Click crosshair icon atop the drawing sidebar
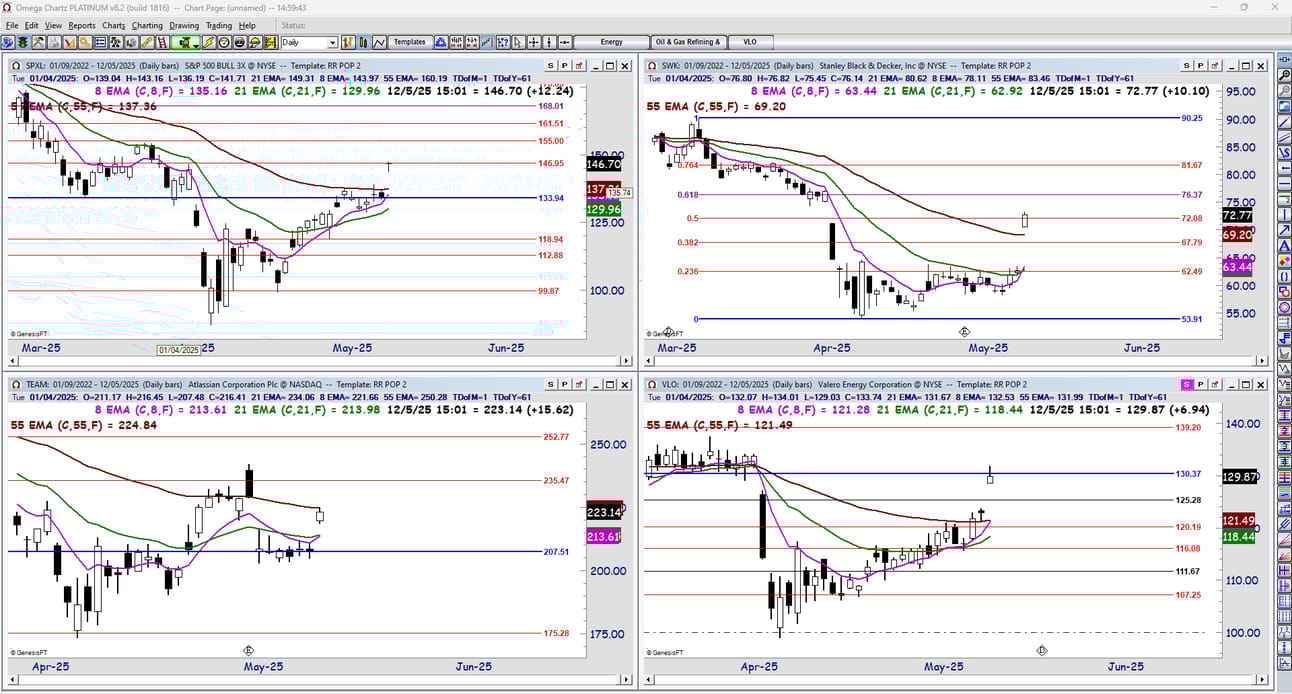The height and width of the screenshot is (694, 1292). [x=1283, y=58]
